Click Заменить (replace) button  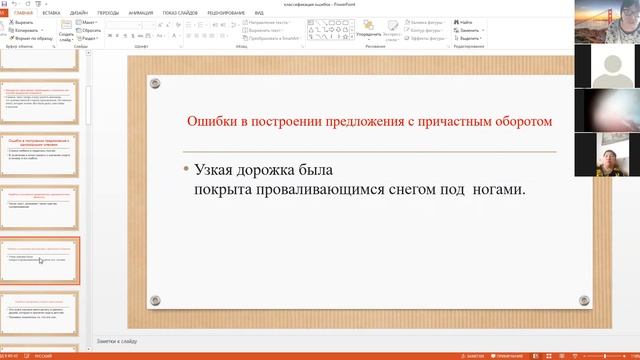[x=469, y=30]
